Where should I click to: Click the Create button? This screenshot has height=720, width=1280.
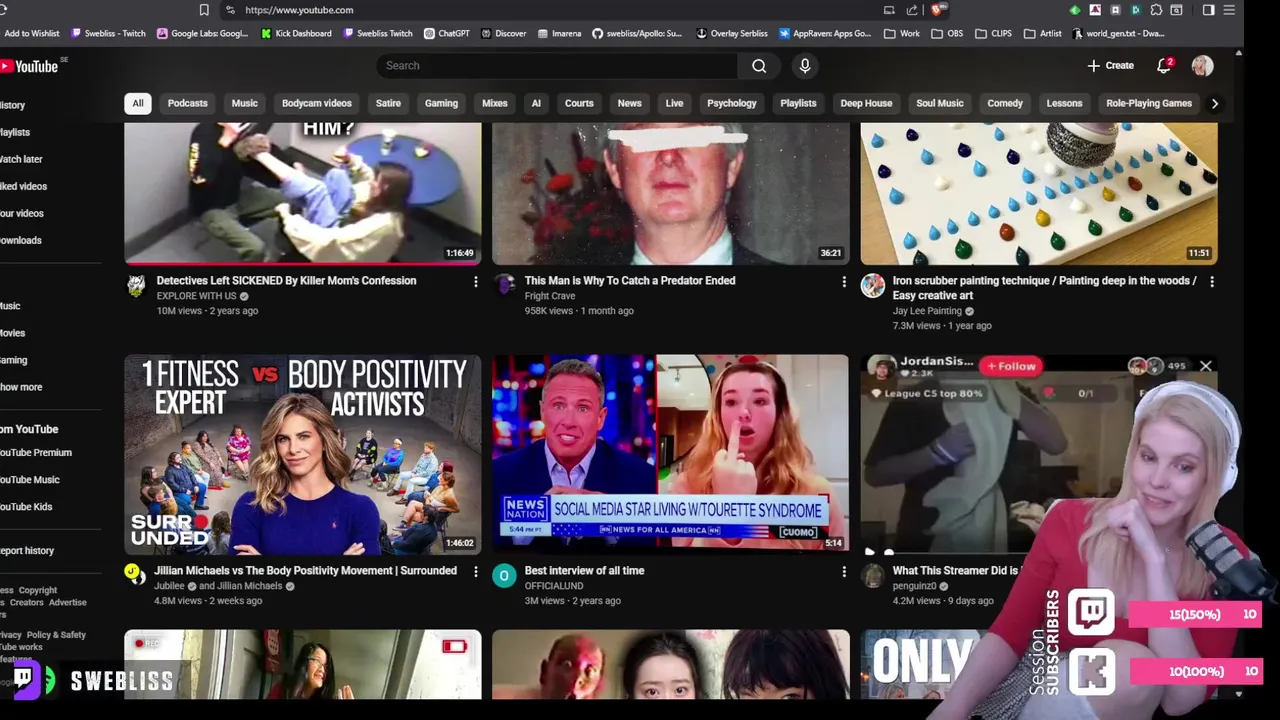(x=1111, y=66)
